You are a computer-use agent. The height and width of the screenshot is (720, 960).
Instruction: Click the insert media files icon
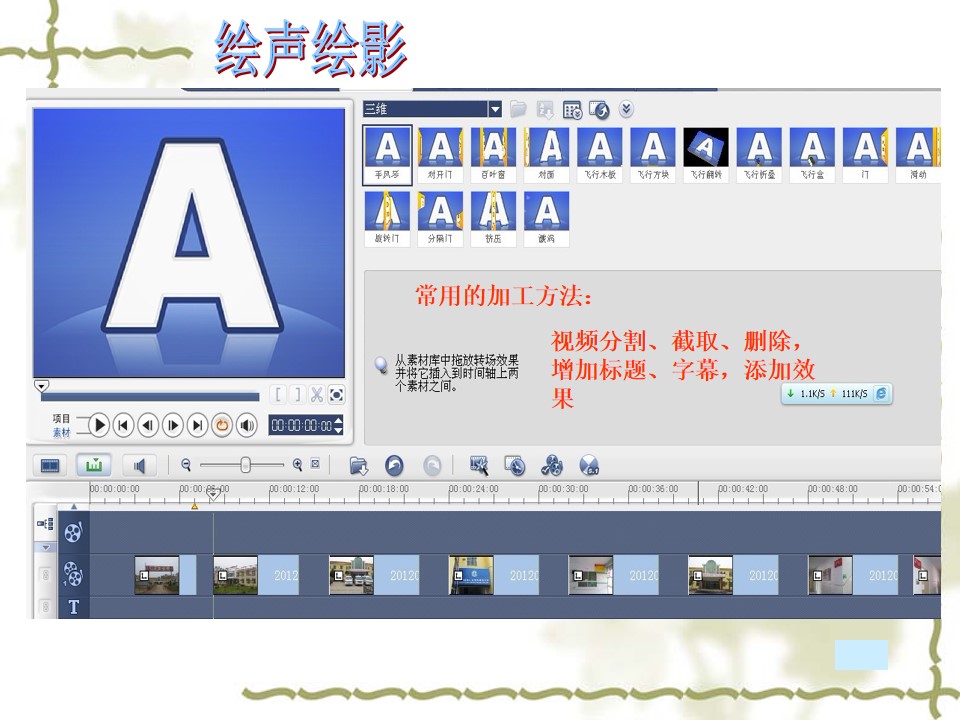[359, 466]
